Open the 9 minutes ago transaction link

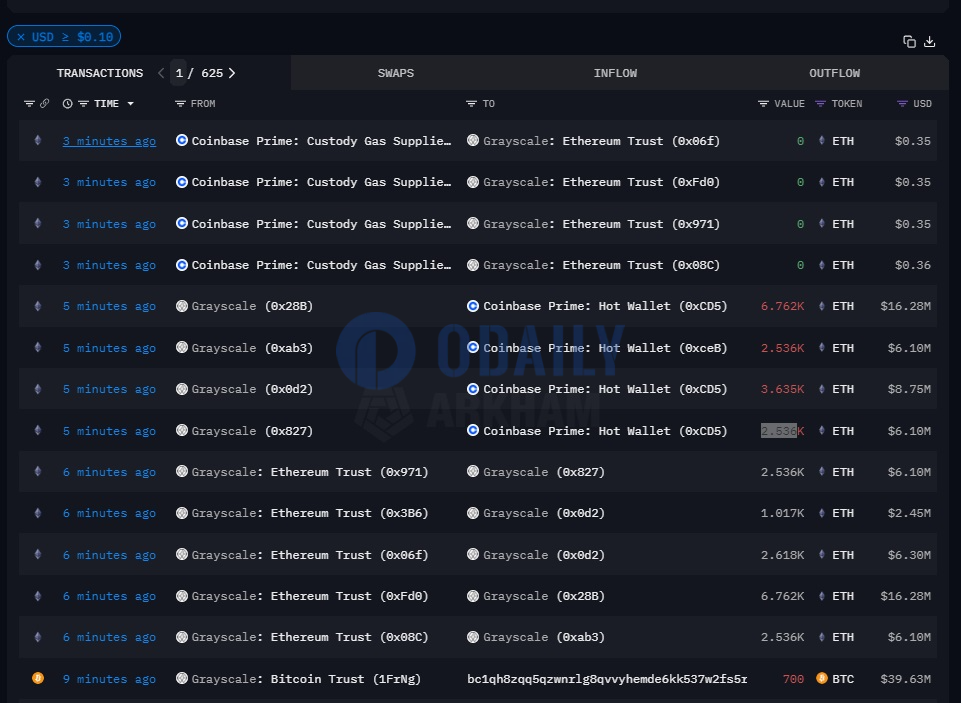pos(109,678)
